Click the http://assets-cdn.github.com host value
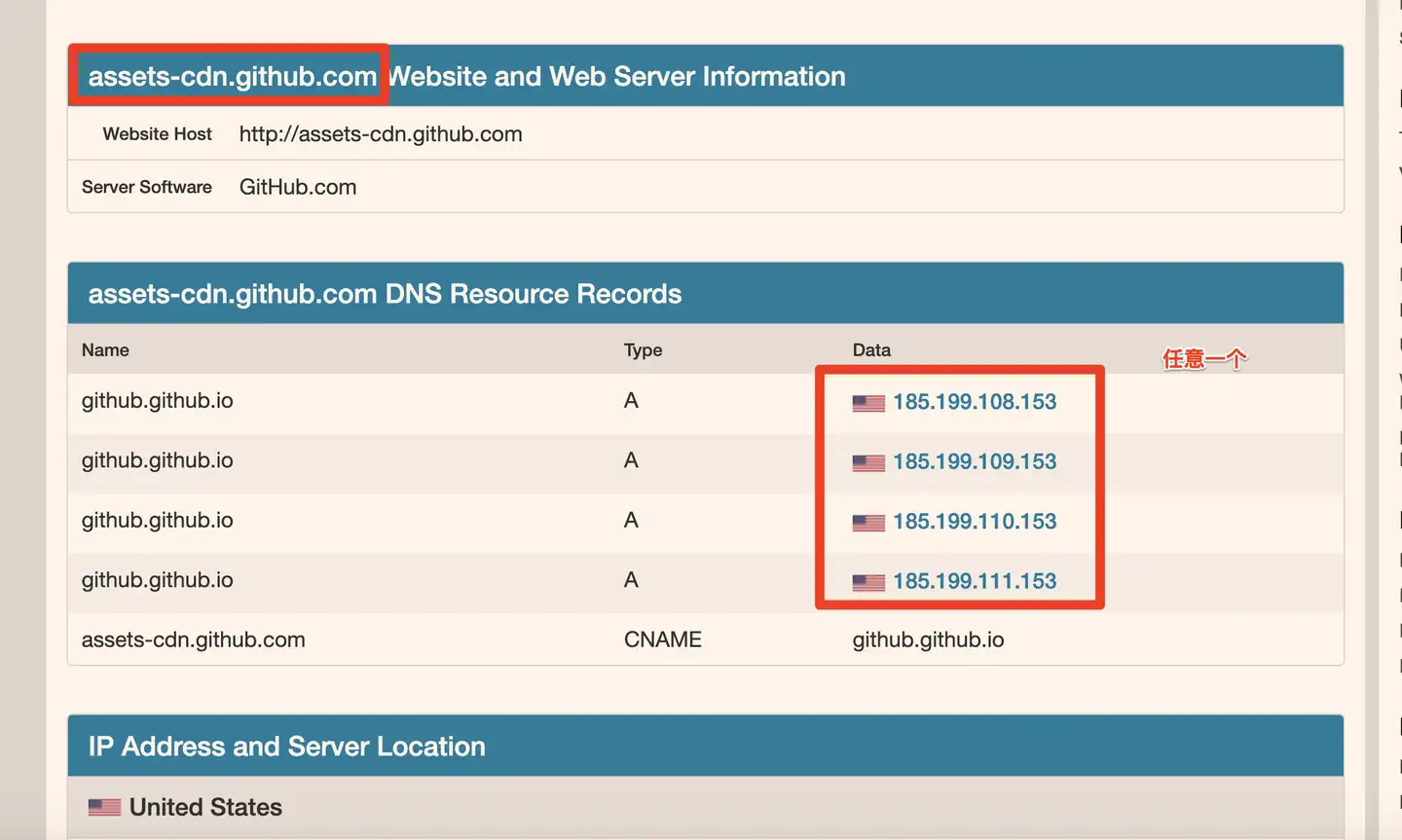 pyautogui.click(x=381, y=134)
